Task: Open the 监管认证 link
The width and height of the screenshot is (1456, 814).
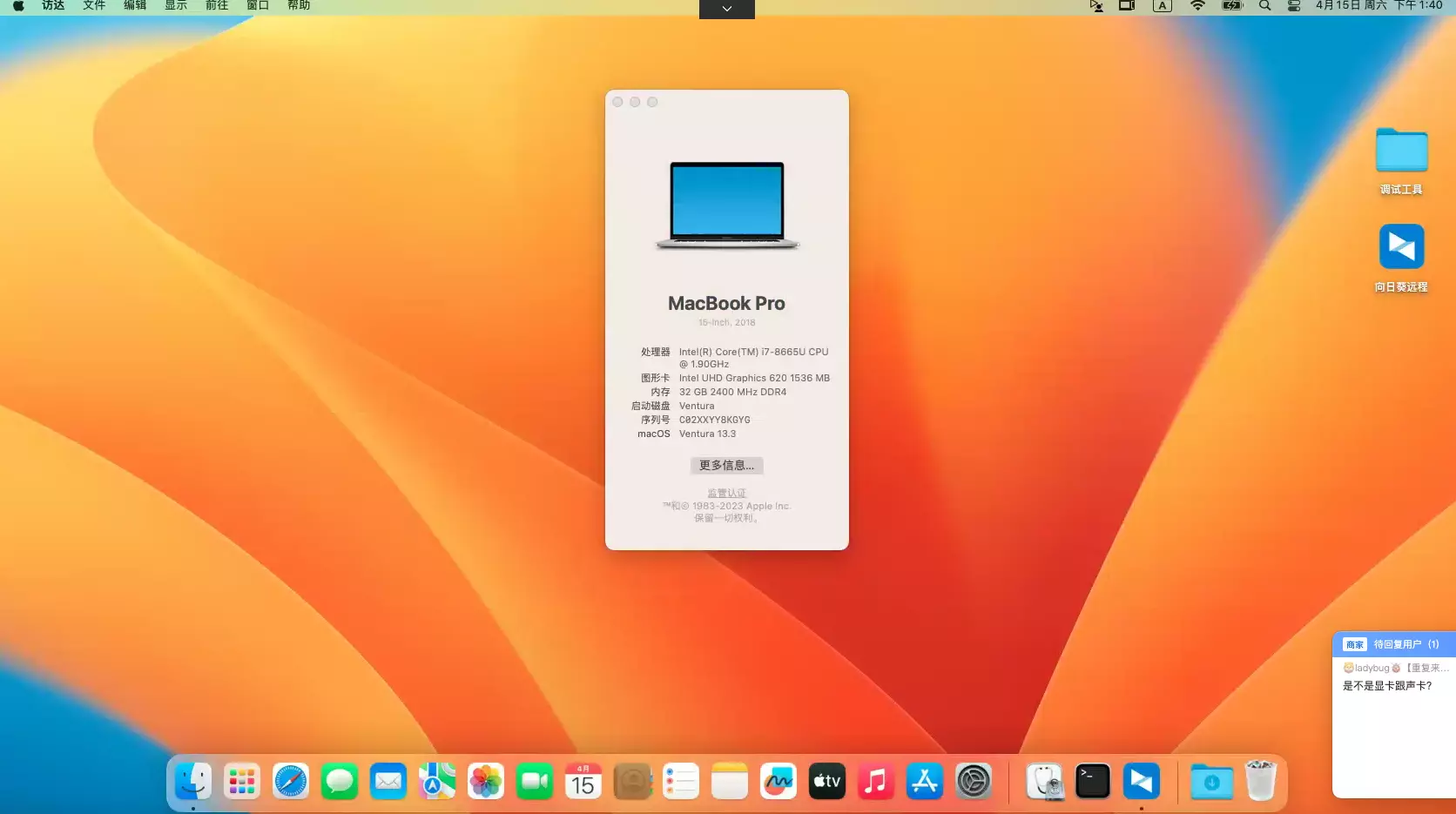Action: coord(726,493)
